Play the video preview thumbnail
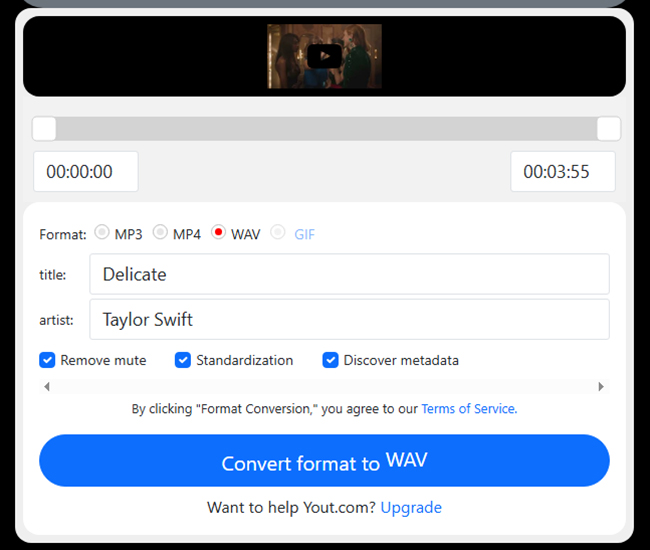Image resolution: width=650 pixels, height=550 pixels. point(324,56)
